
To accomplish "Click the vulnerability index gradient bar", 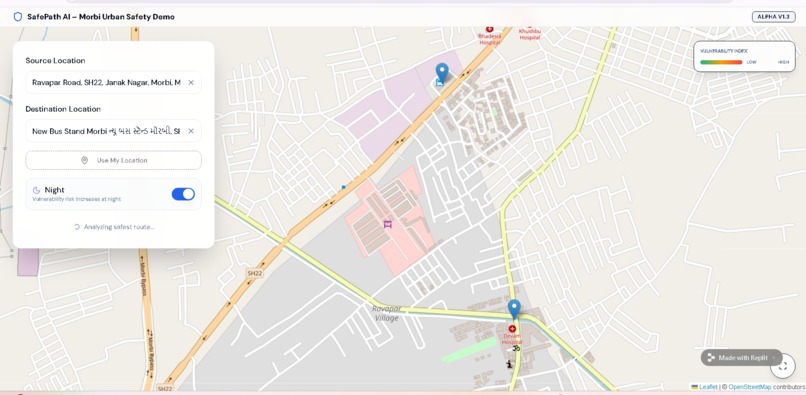I will point(721,62).
